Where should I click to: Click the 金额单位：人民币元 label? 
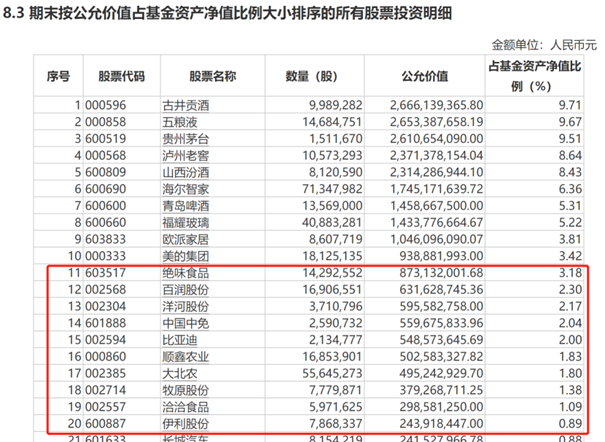pos(544,45)
